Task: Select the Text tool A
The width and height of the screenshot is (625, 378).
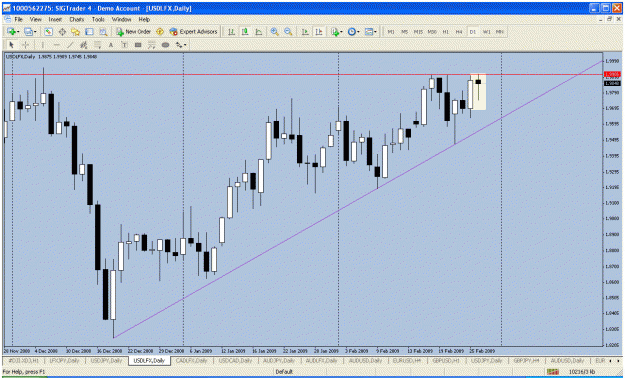Action: 111,45
